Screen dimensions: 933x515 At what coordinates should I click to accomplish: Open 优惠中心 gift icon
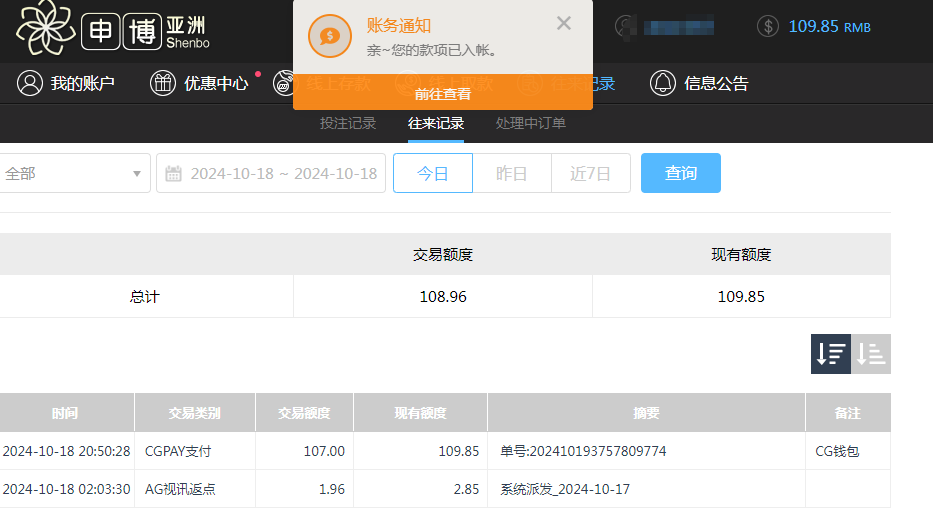point(163,84)
